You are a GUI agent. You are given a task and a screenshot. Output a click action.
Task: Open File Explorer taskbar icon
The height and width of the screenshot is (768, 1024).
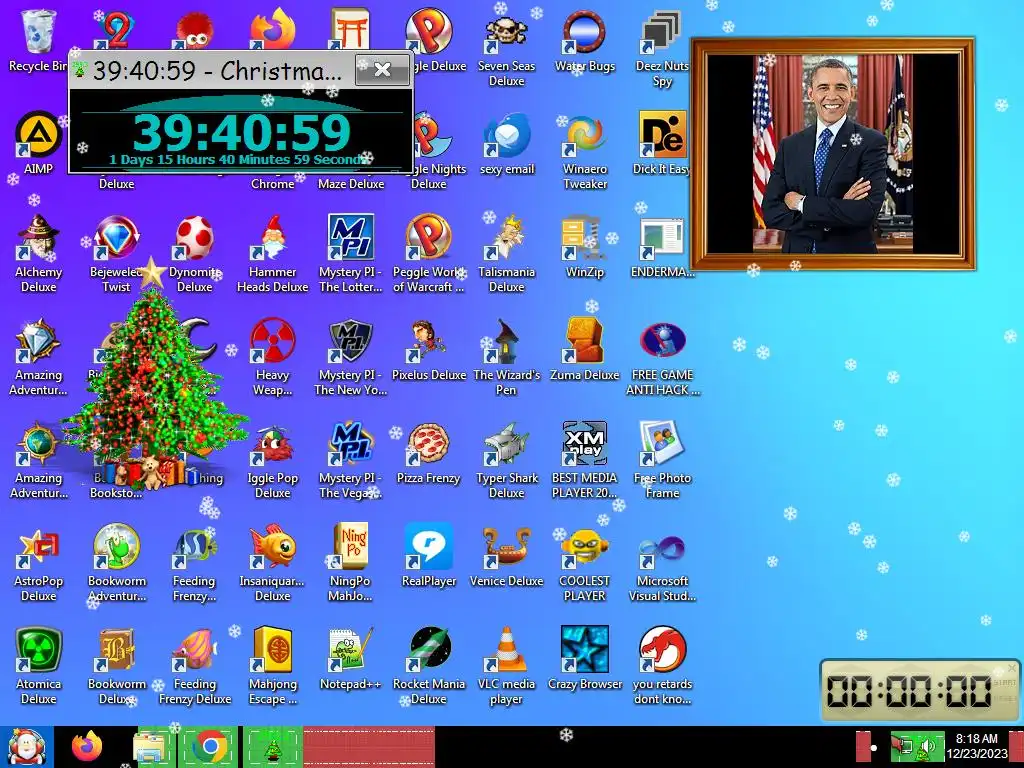[151, 747]
